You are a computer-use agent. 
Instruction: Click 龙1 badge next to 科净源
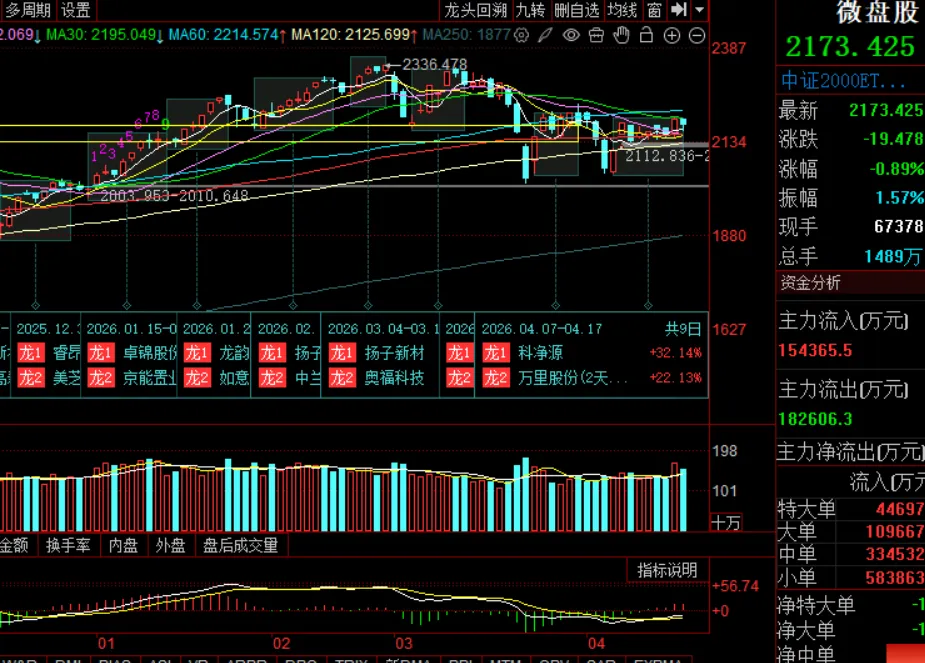click(496, 353)
